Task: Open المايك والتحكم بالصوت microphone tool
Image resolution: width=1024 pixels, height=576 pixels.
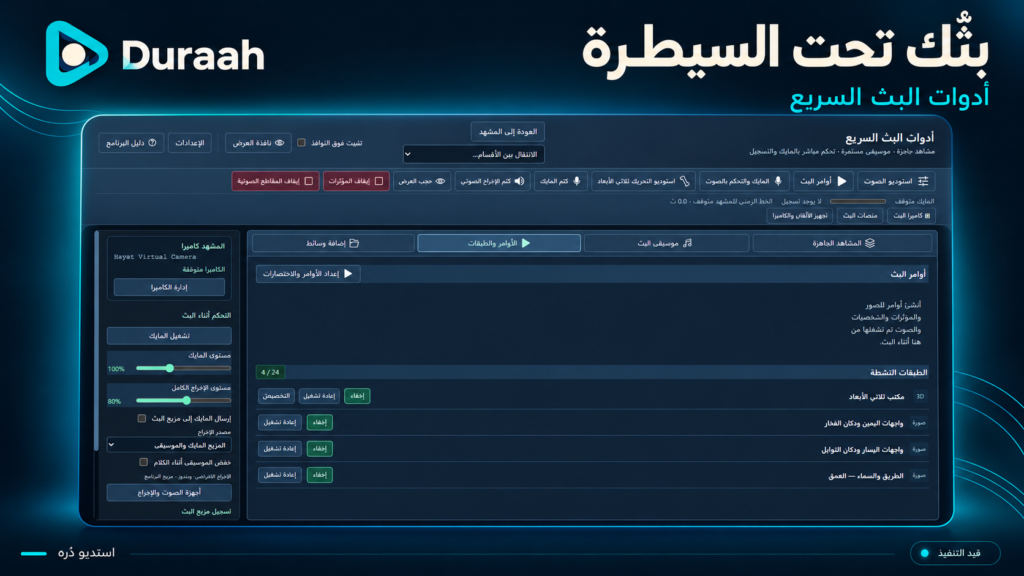Action: [x=744, y=181]
